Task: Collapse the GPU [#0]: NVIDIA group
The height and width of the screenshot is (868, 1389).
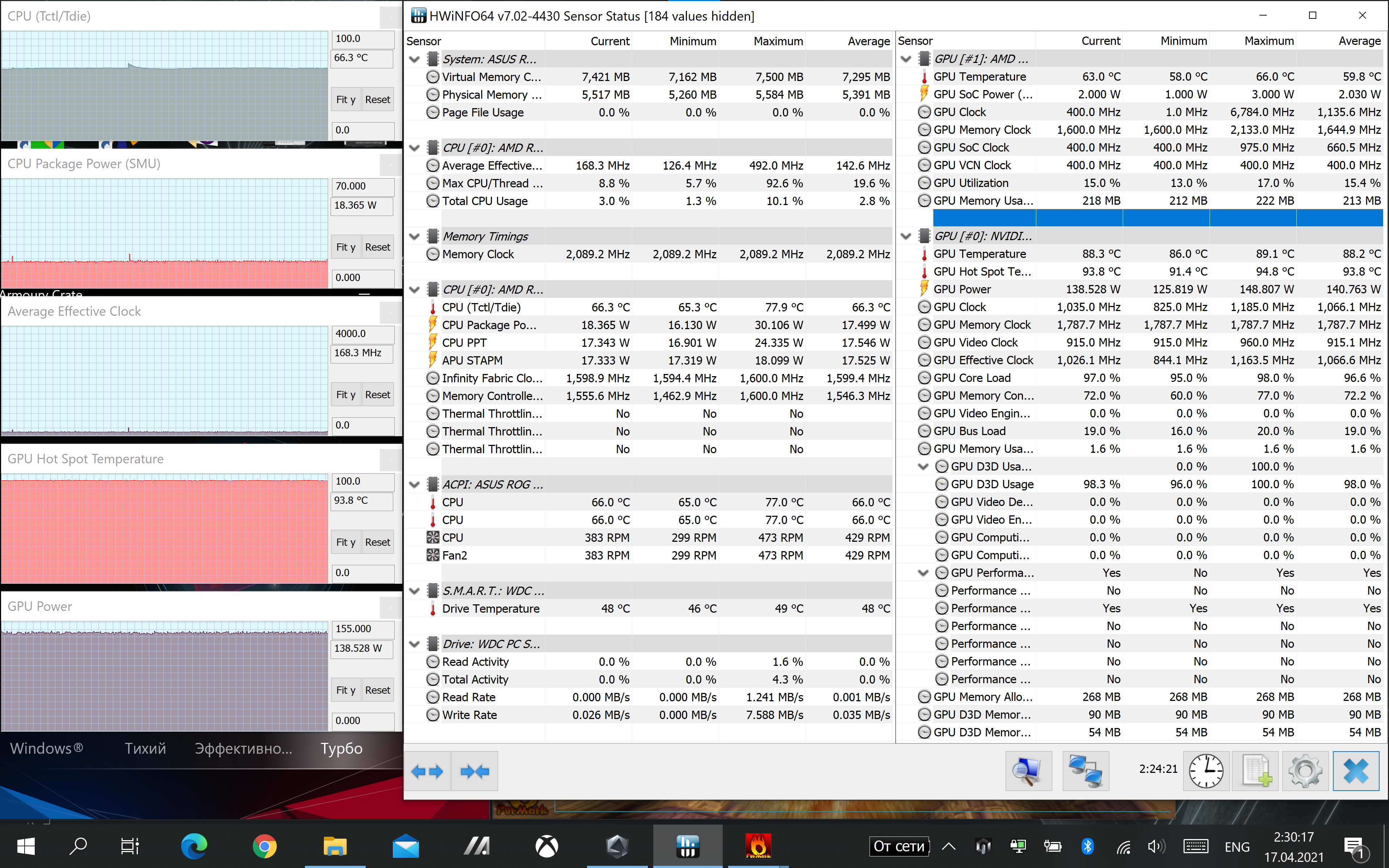Action: coord(906,236)
